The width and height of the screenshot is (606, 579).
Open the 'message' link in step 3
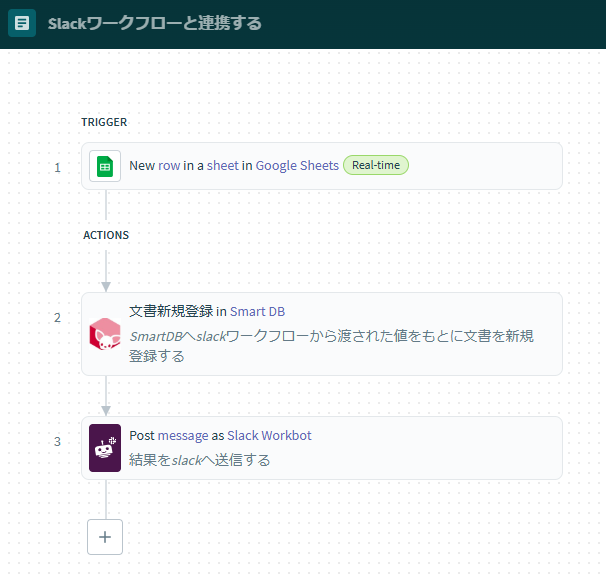click(183, 436)
